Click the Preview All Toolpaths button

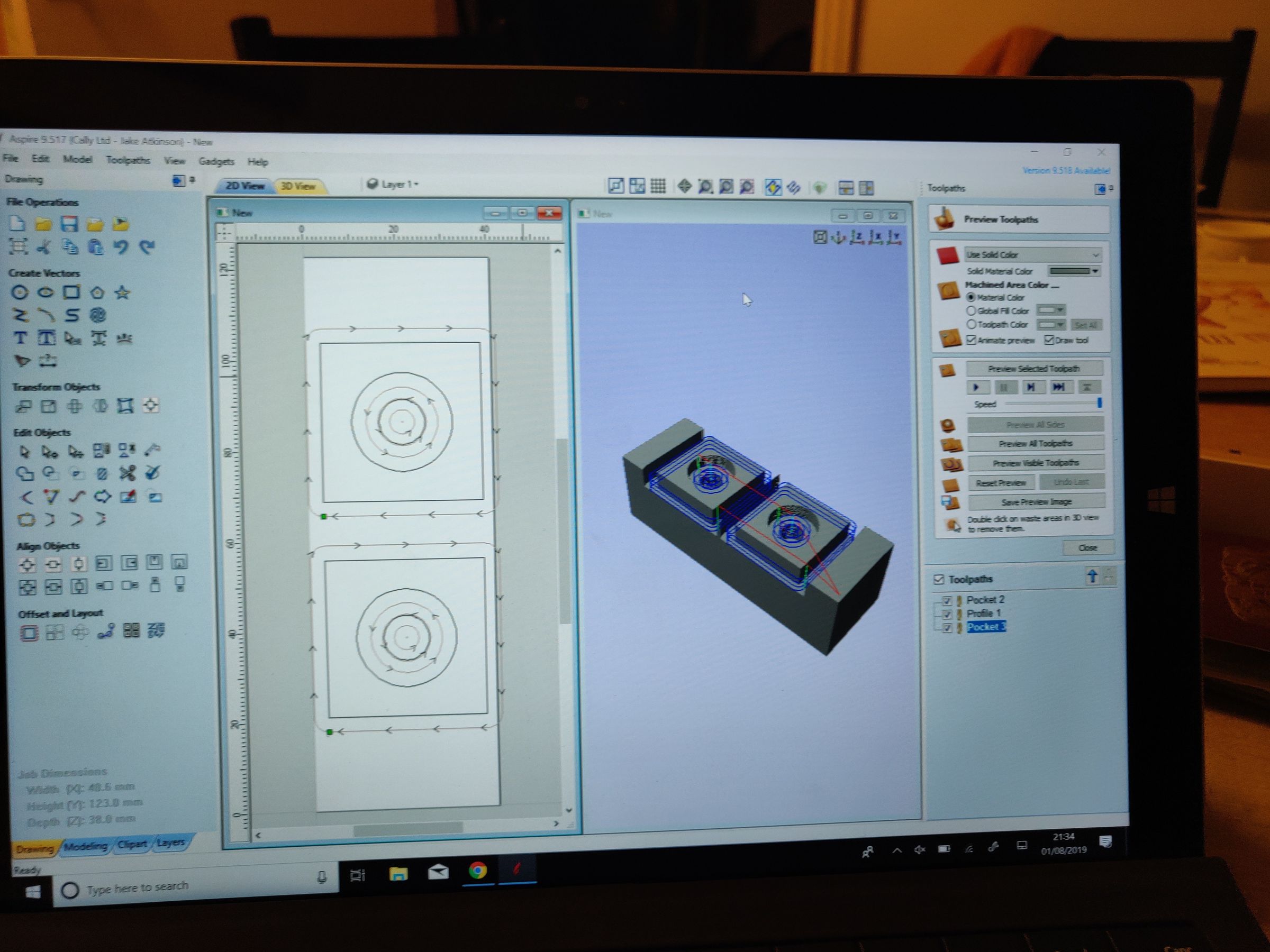1035,443
